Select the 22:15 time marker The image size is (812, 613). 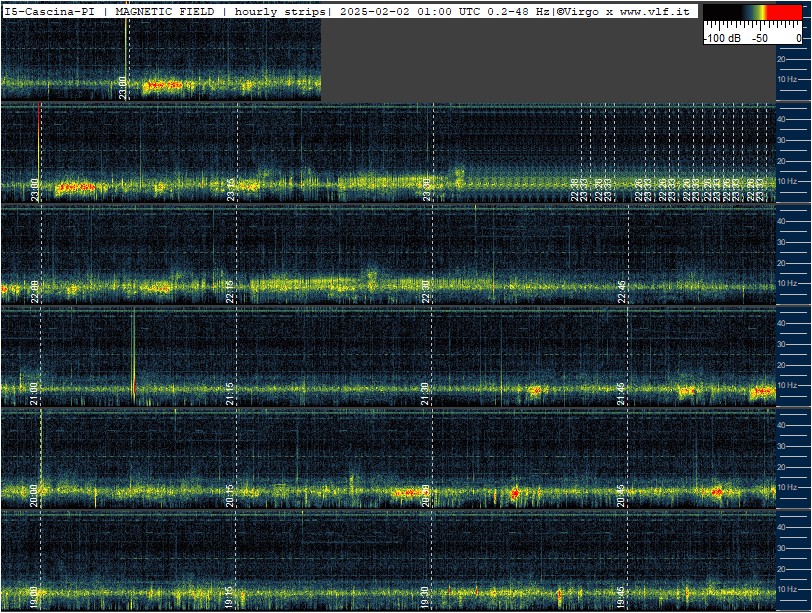click(230, 291)
